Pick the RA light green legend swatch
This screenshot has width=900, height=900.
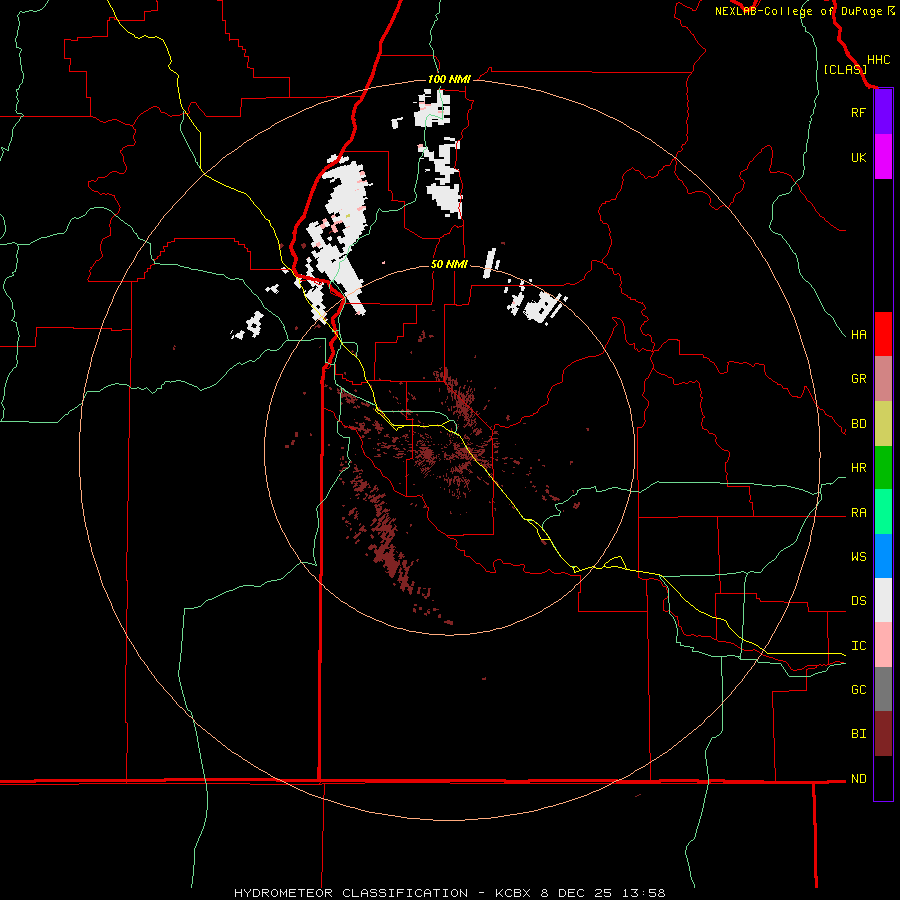(x=883, y=512)
